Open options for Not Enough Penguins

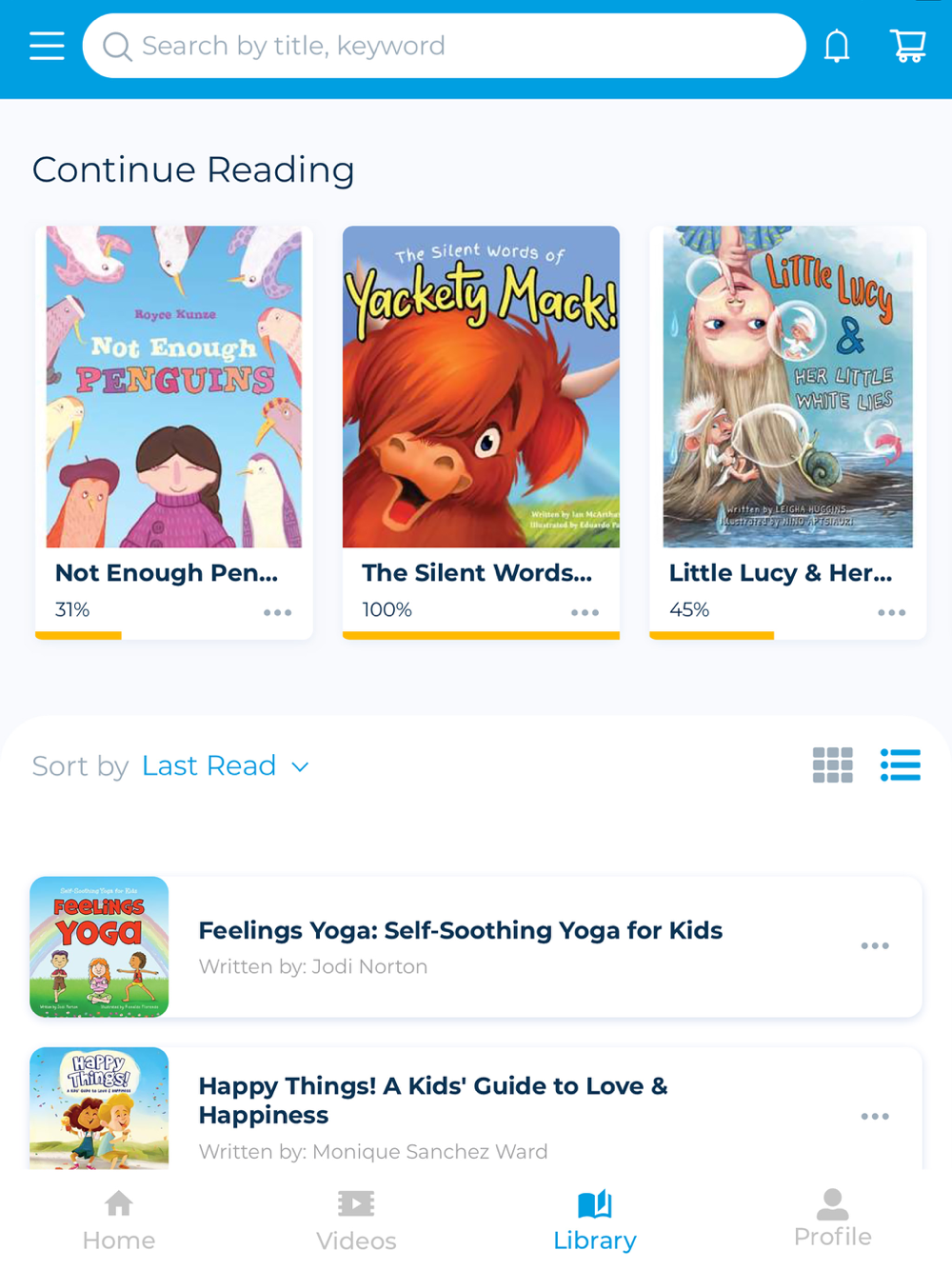(278, 613)
